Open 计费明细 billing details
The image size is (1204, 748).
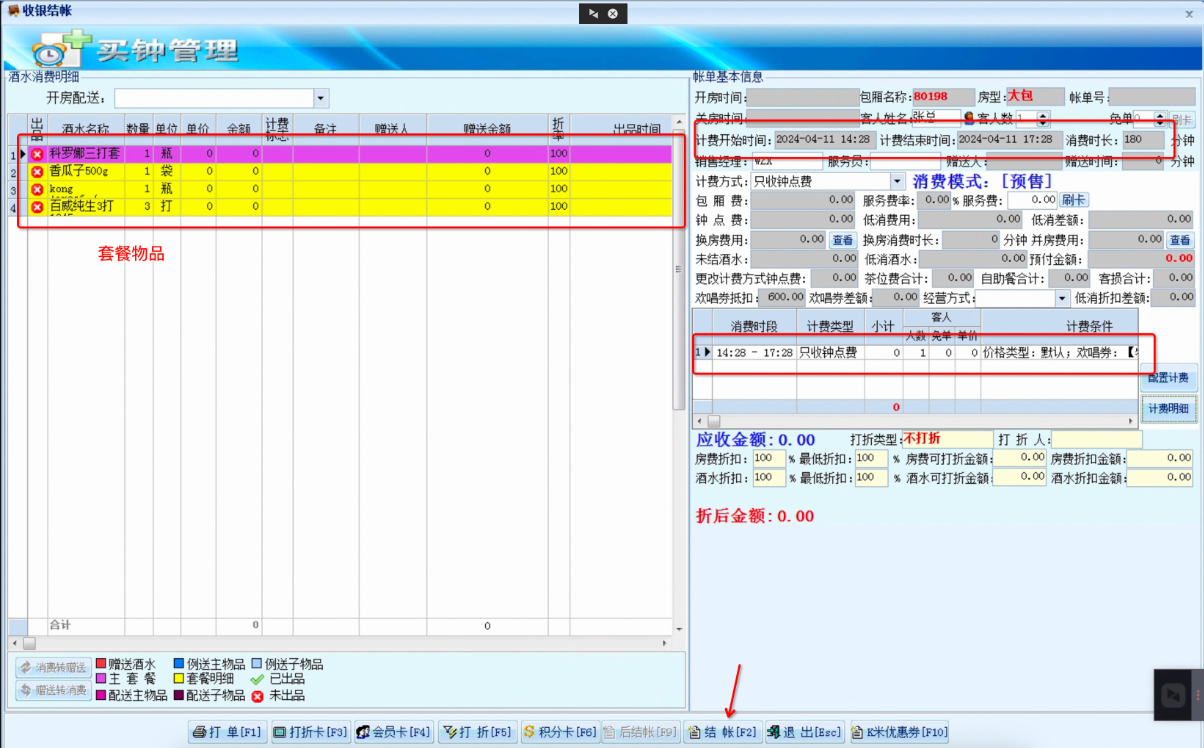coord(1168,408)
